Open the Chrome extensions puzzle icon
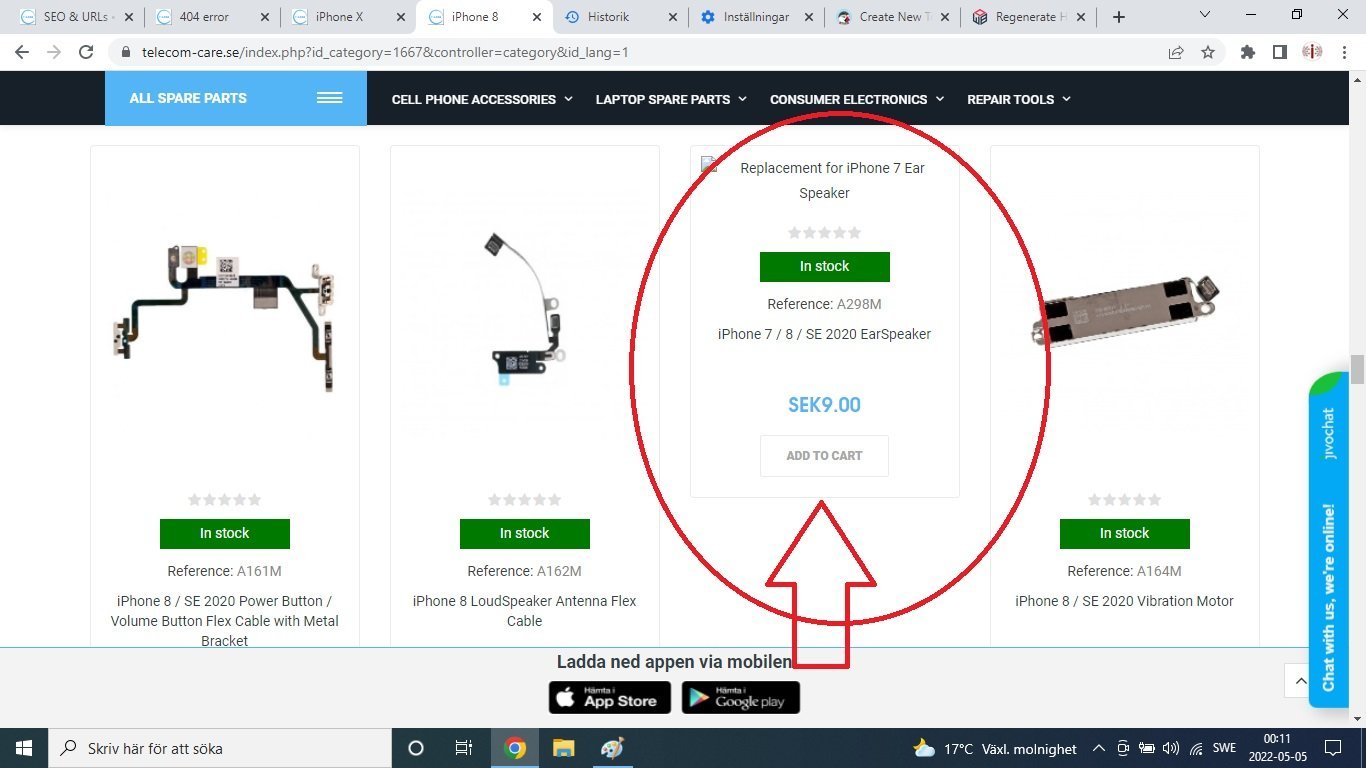 coord(1247,52)
